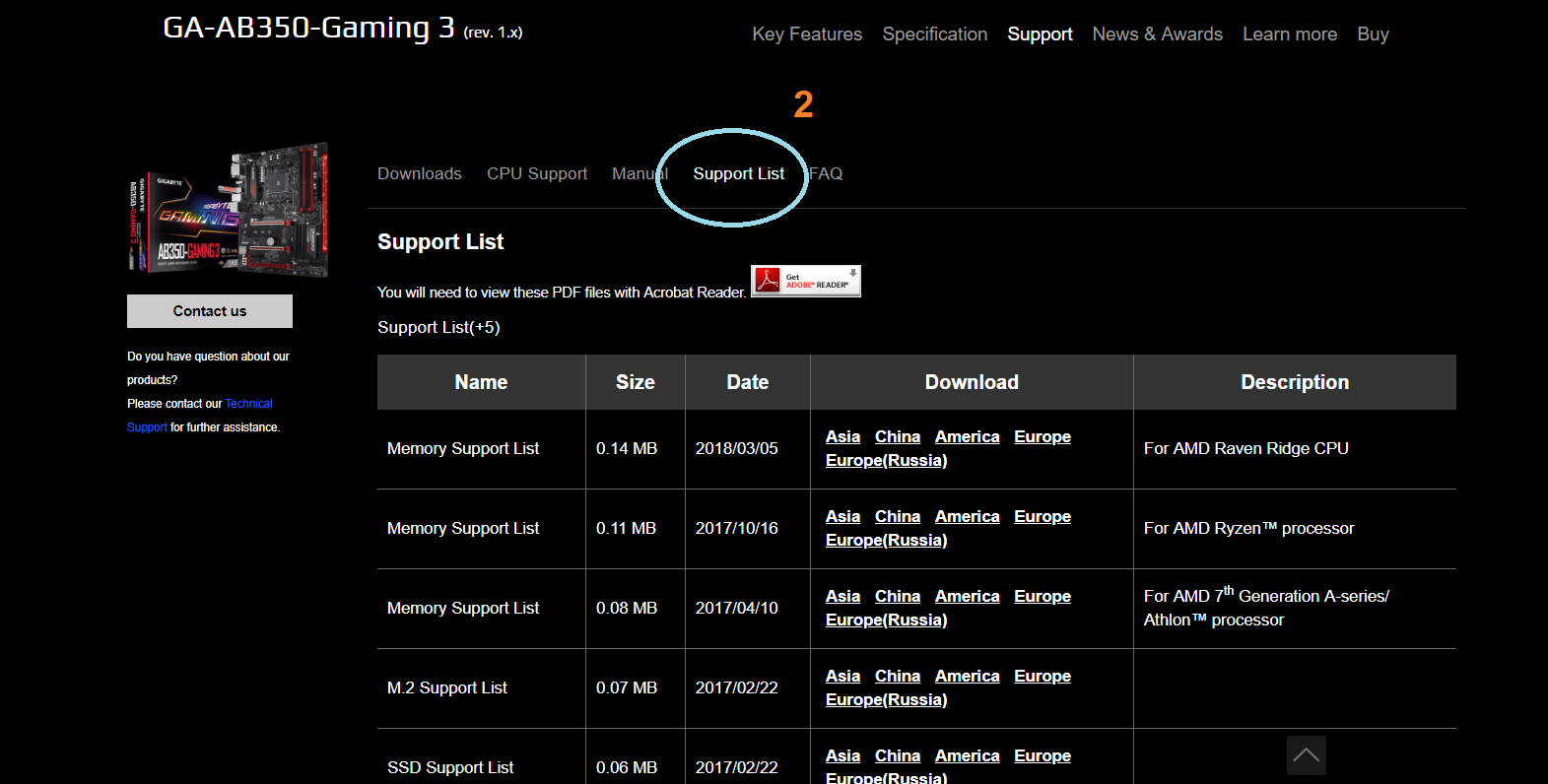
Task: Click the Name column header
Action: coord(481,382)
